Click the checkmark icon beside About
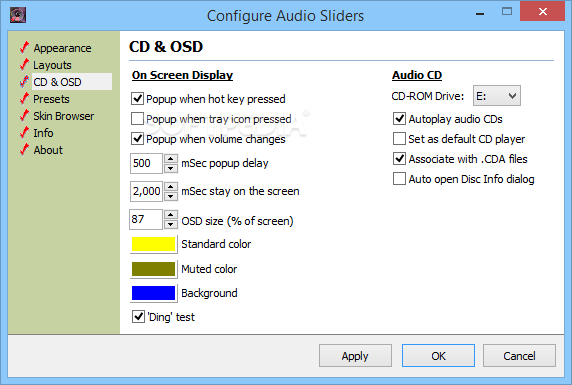The height and width of the screenshot is (385, 572). [24, 150]
